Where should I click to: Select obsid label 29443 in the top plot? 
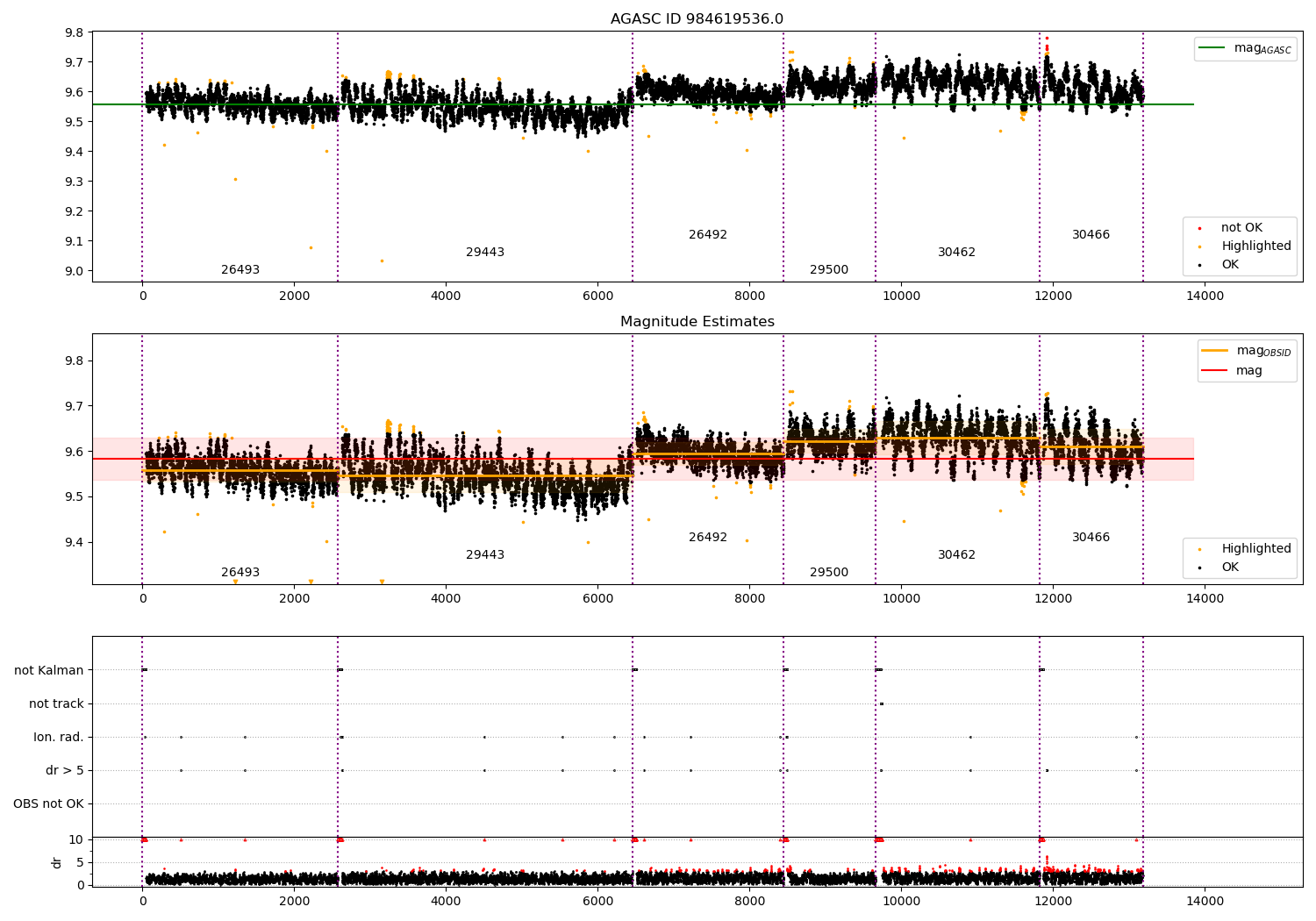485,253
